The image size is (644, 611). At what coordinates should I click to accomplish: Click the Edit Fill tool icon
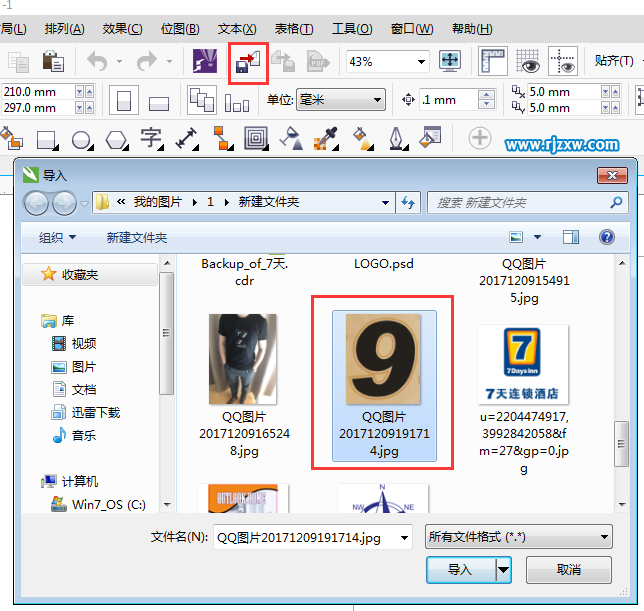[x=430, y=137]
